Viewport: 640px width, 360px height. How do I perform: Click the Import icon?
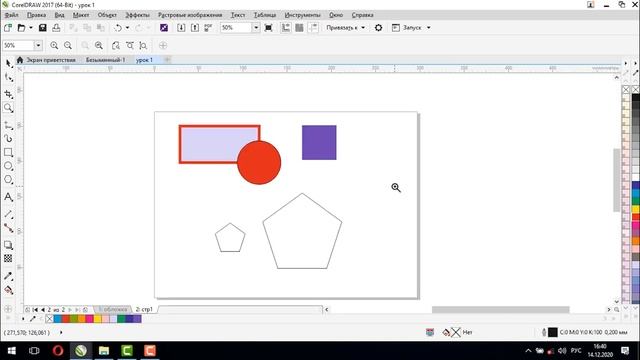point(181,28)
